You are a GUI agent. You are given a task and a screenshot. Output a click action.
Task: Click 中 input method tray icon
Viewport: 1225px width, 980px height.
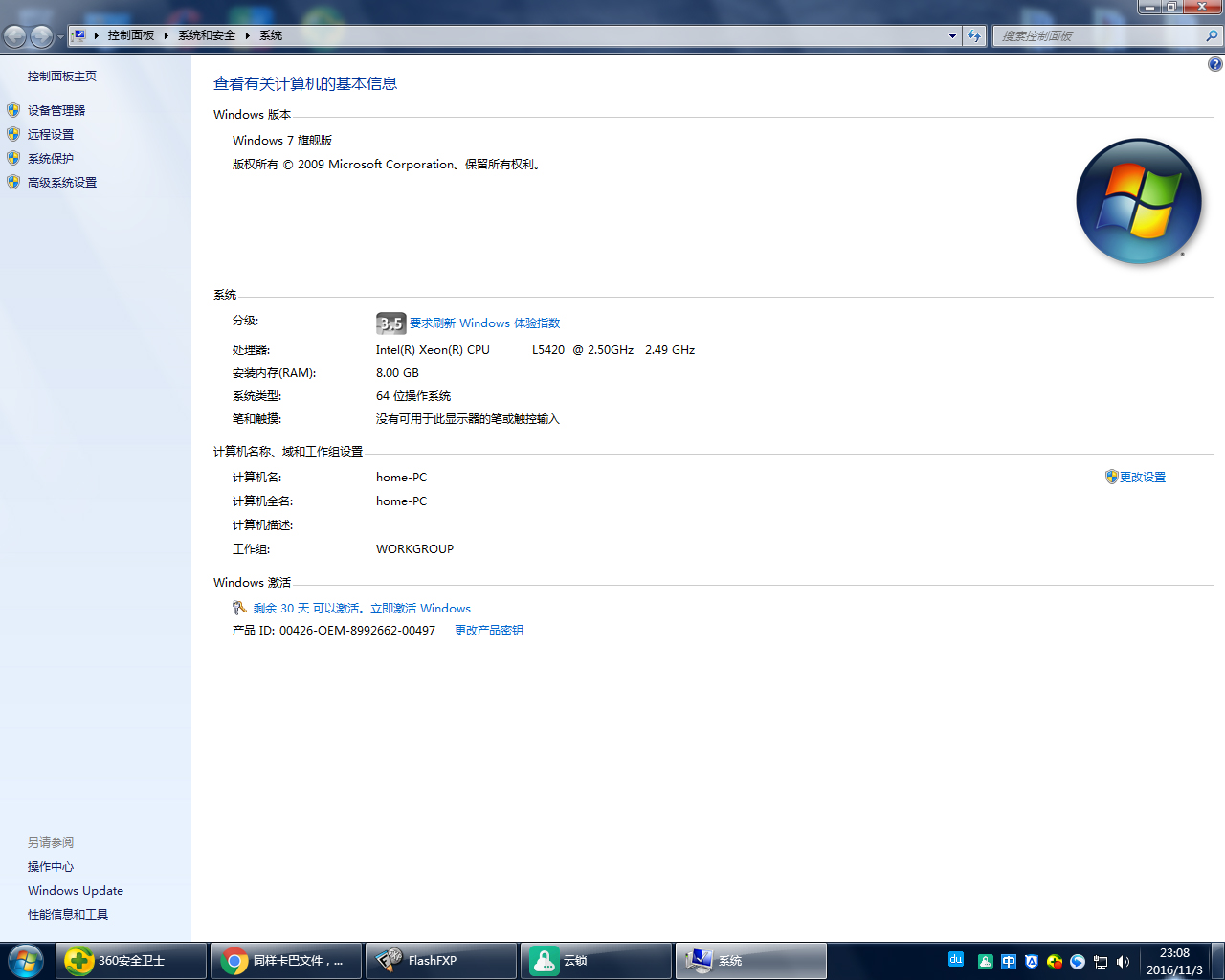pos(1009,962)
